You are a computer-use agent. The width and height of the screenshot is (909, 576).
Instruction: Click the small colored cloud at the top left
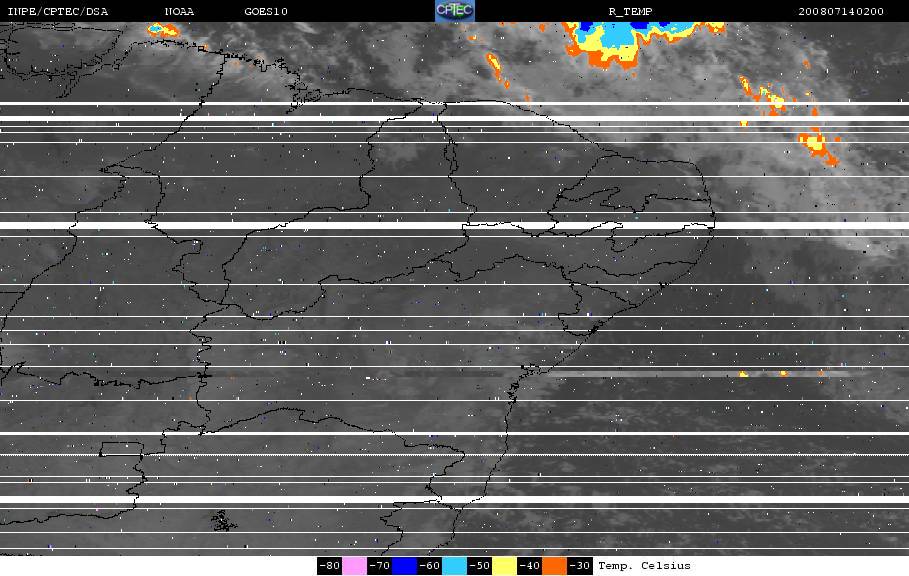click(x=162, y=30)
